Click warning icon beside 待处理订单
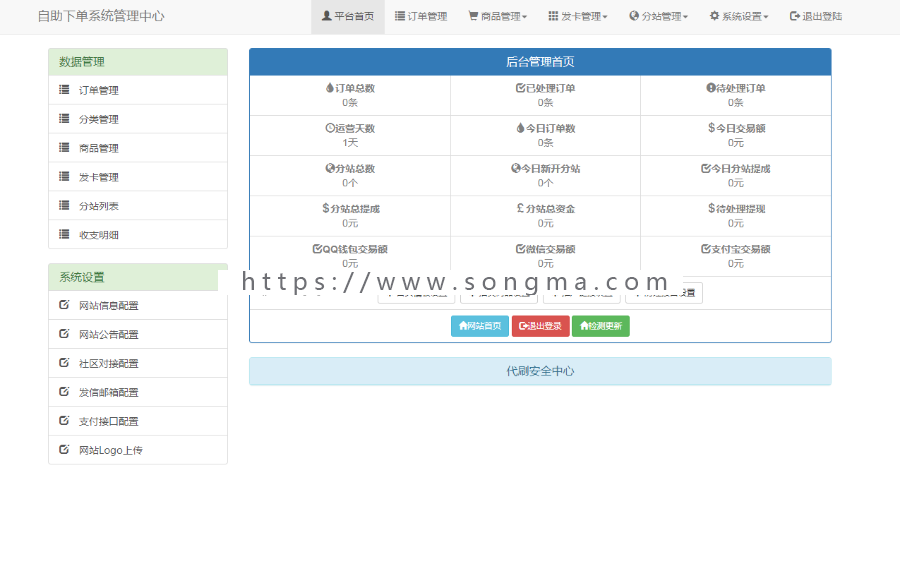Viewport: 900px width, 564px height. tap(711, 88)
